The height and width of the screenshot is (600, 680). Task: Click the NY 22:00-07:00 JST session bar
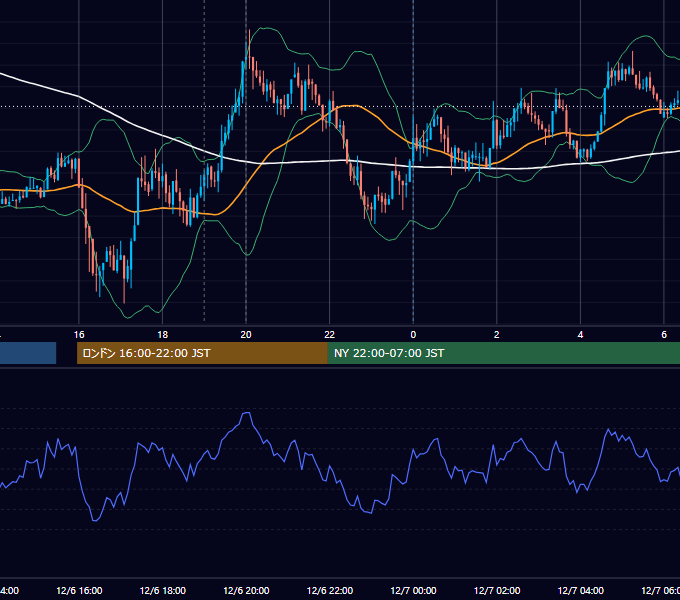point(503,353)
